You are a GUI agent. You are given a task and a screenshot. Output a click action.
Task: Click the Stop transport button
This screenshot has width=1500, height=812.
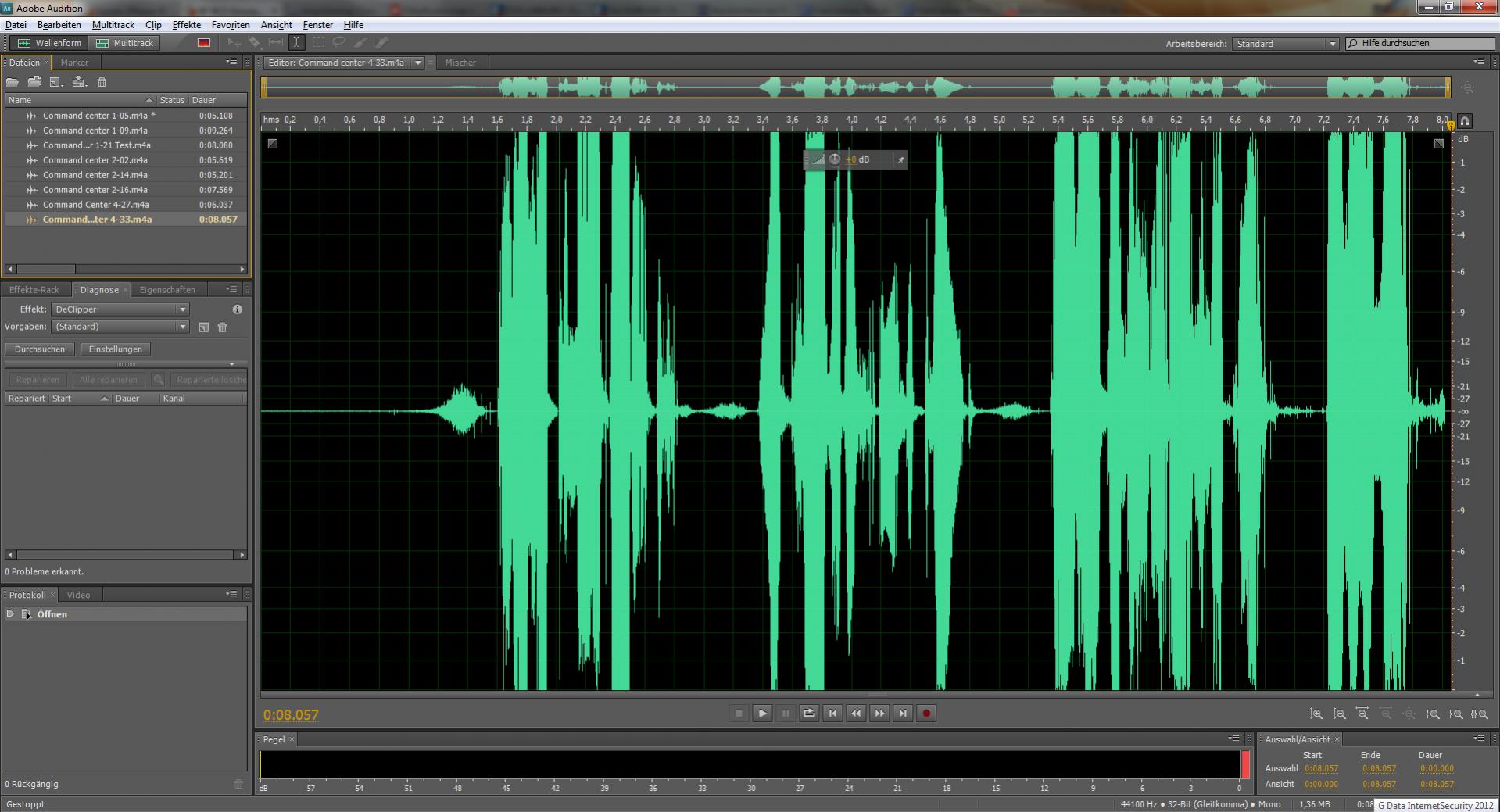pos(739,714)
